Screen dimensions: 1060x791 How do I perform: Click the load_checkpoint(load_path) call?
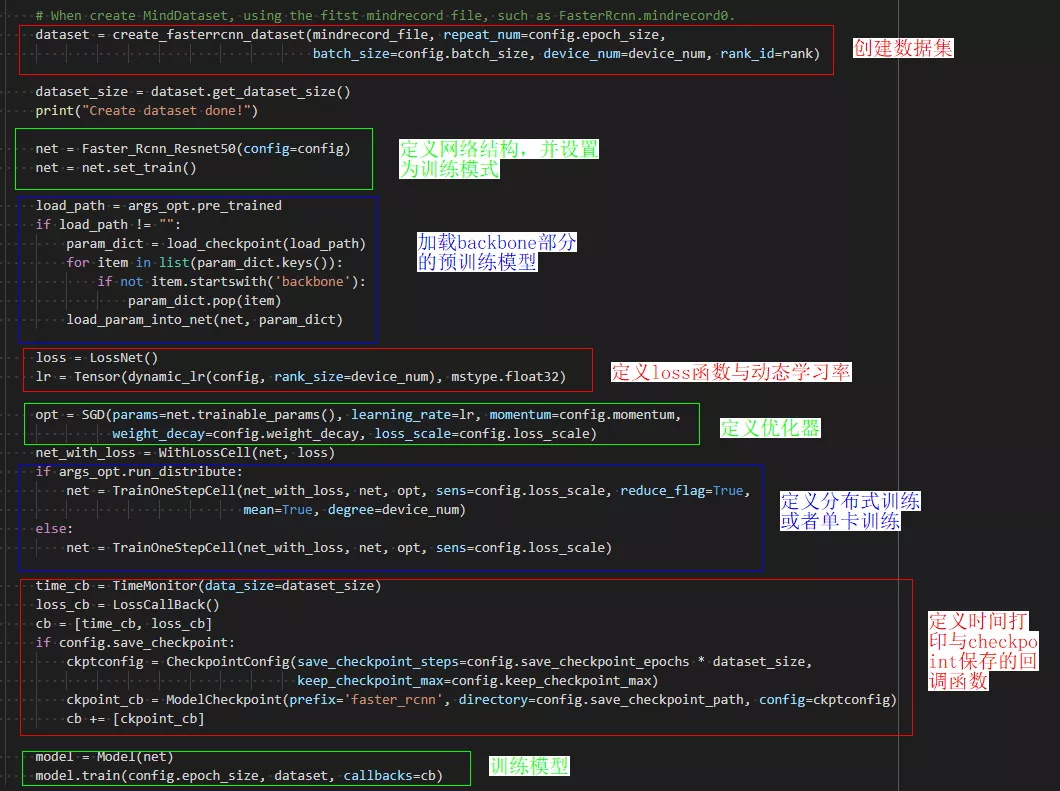click(265, 243)
